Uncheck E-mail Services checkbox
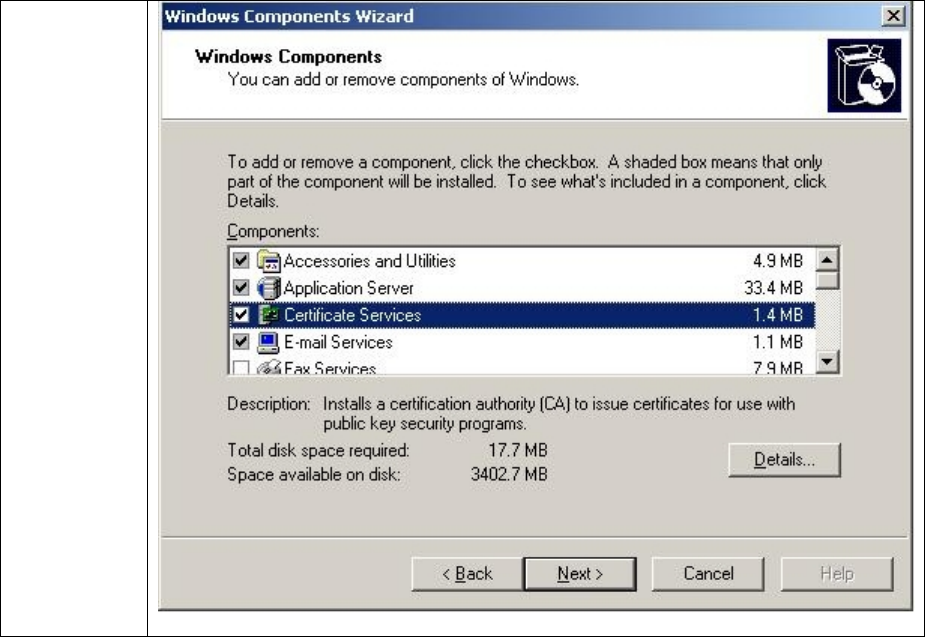The height and width of the screenshot is (637, 925). tap(241, 342)
